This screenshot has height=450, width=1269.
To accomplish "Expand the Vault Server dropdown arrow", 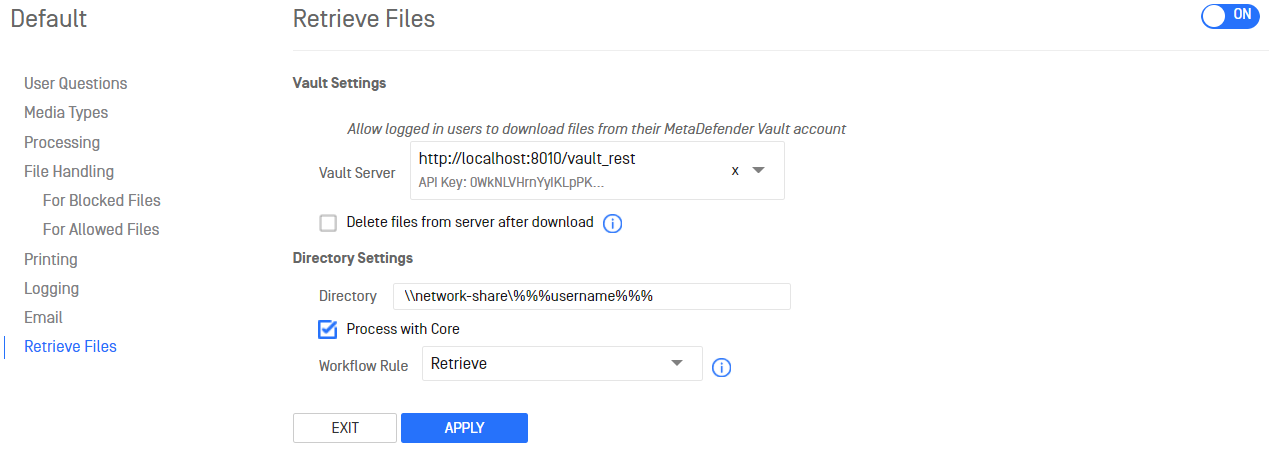I will tap(758, 171).
